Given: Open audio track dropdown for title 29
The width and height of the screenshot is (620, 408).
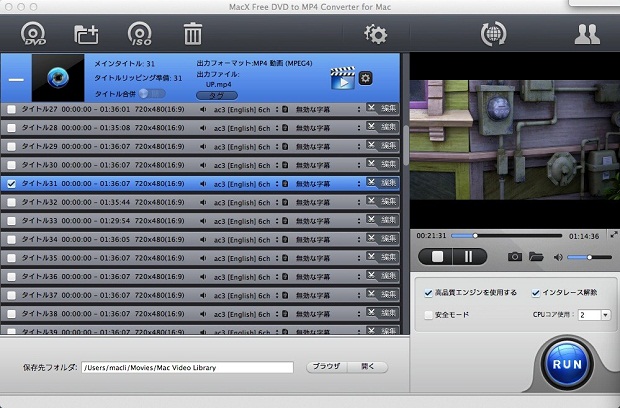Looking at the screenshot, I should click(x=277, y=147).
